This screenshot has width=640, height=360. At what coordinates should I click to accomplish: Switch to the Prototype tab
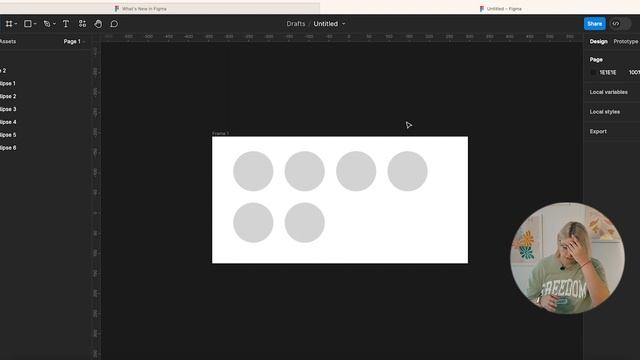(x=626, y=41)
